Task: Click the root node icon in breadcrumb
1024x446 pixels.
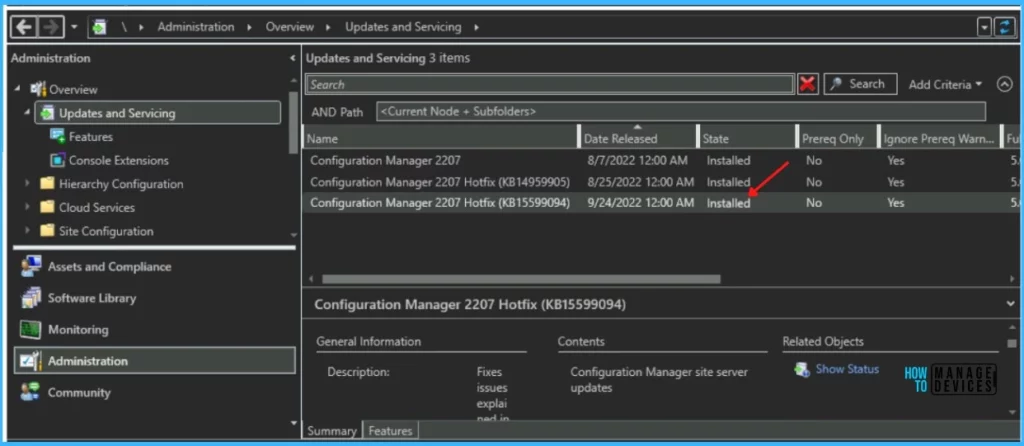Action: [x=99, y=27]
